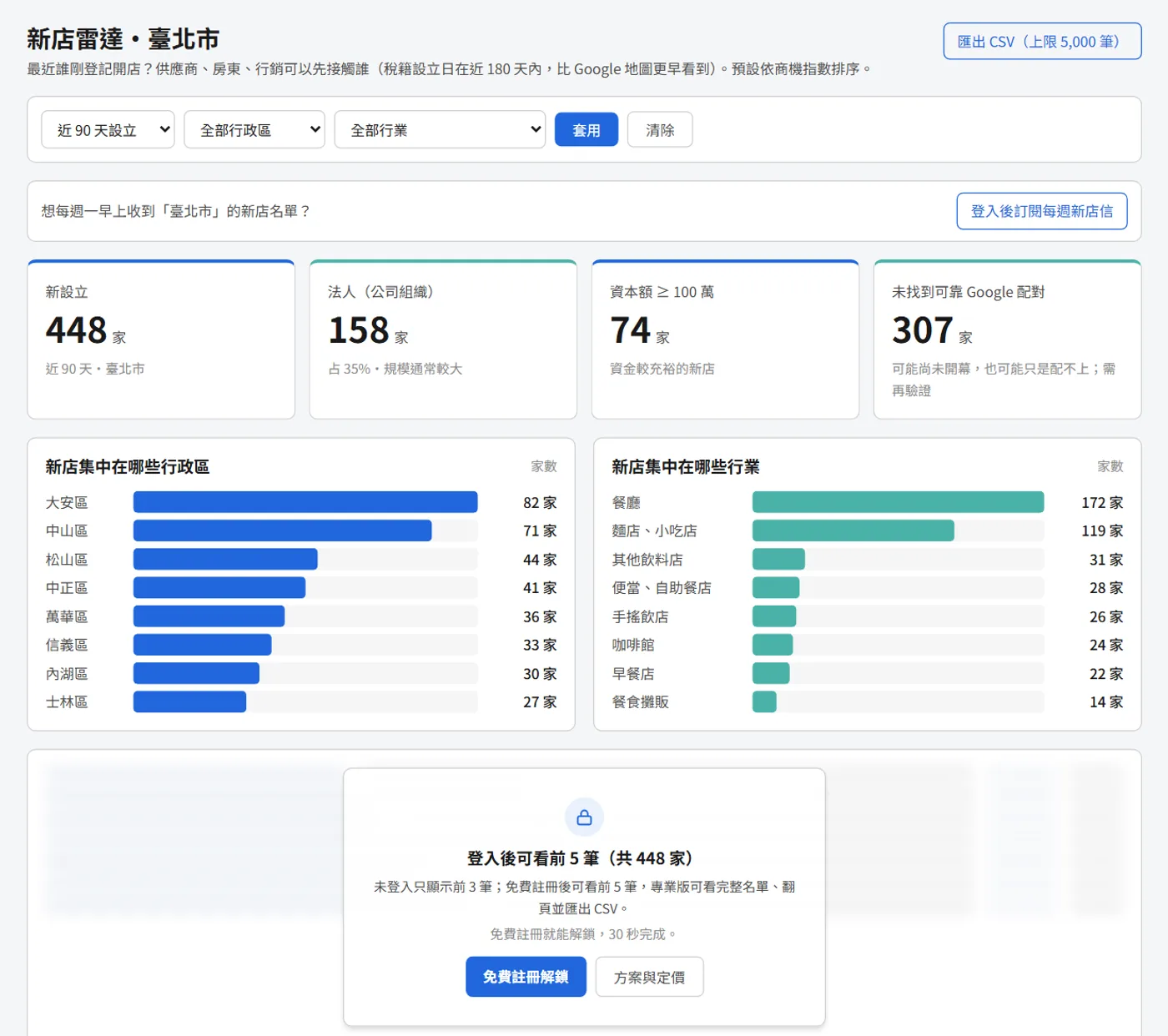Open the 近 90 天設立 period dropdown

click(x=108, y=130)
